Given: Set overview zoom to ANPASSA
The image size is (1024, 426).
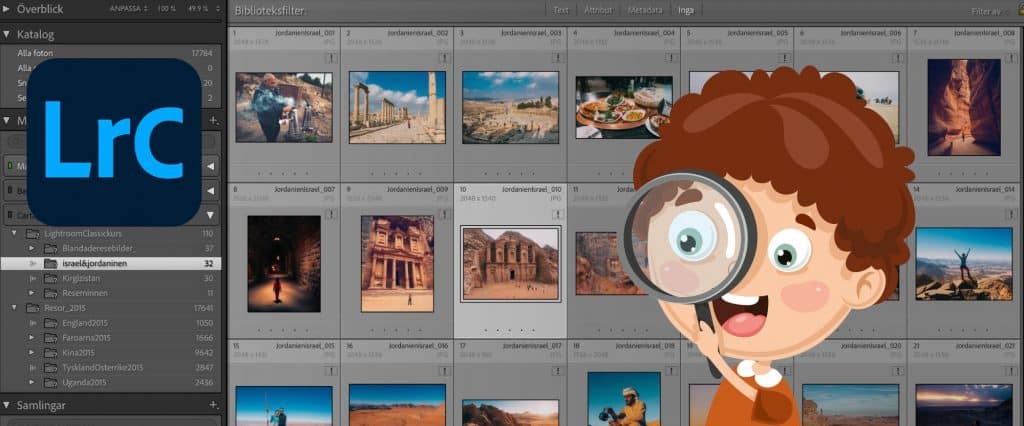Looking at the screenshot, I should click(129, 9).
